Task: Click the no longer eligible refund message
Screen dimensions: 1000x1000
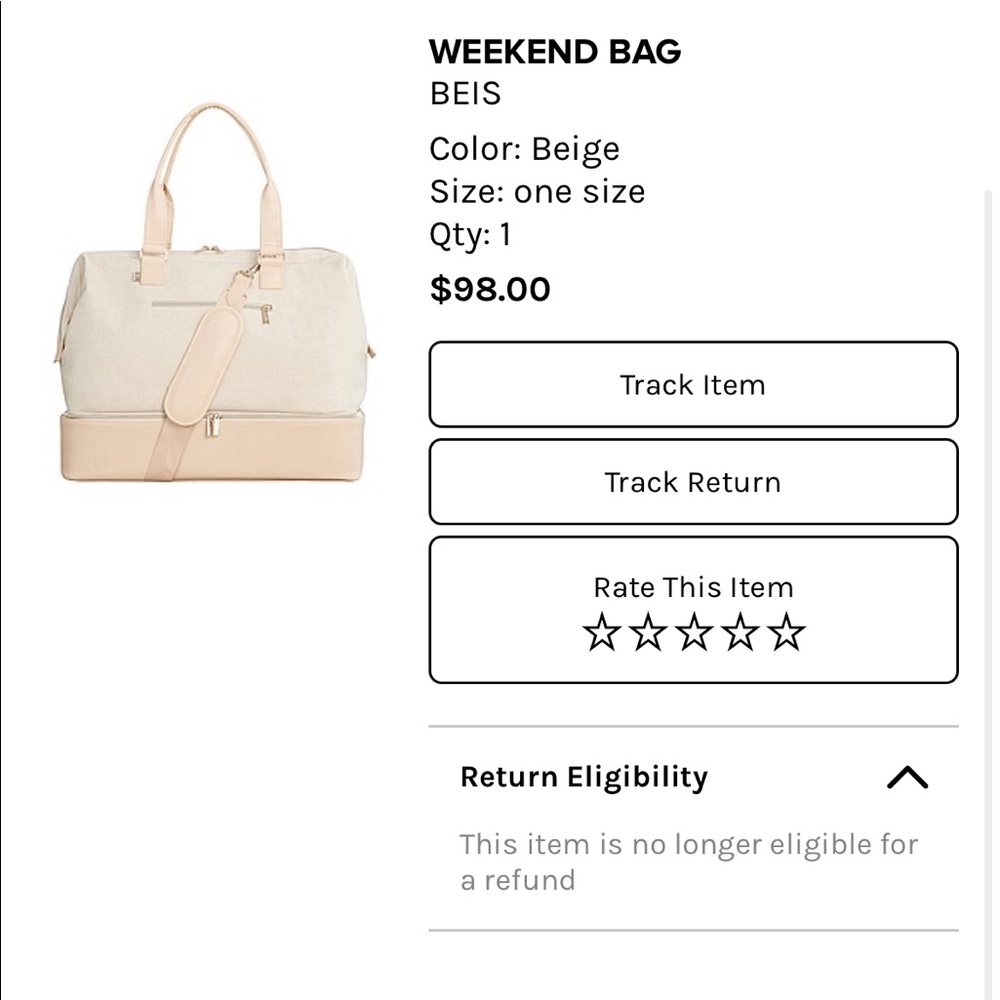Action: [688, 862]
